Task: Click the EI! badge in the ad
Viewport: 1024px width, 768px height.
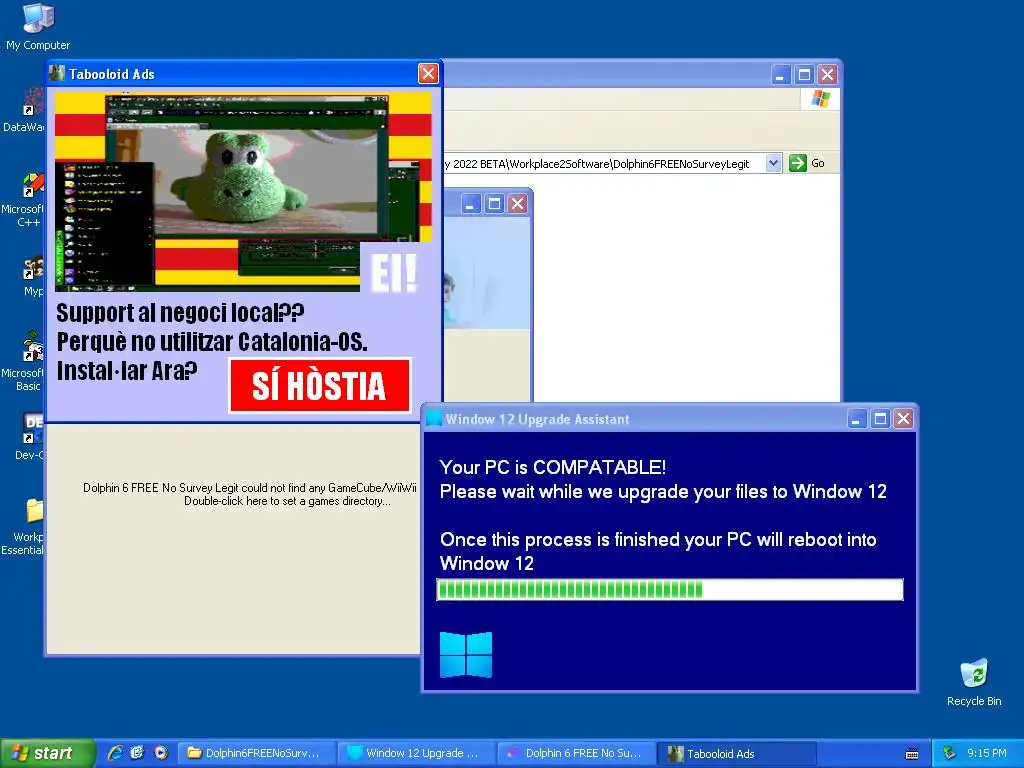Action: tap(394, 272)
